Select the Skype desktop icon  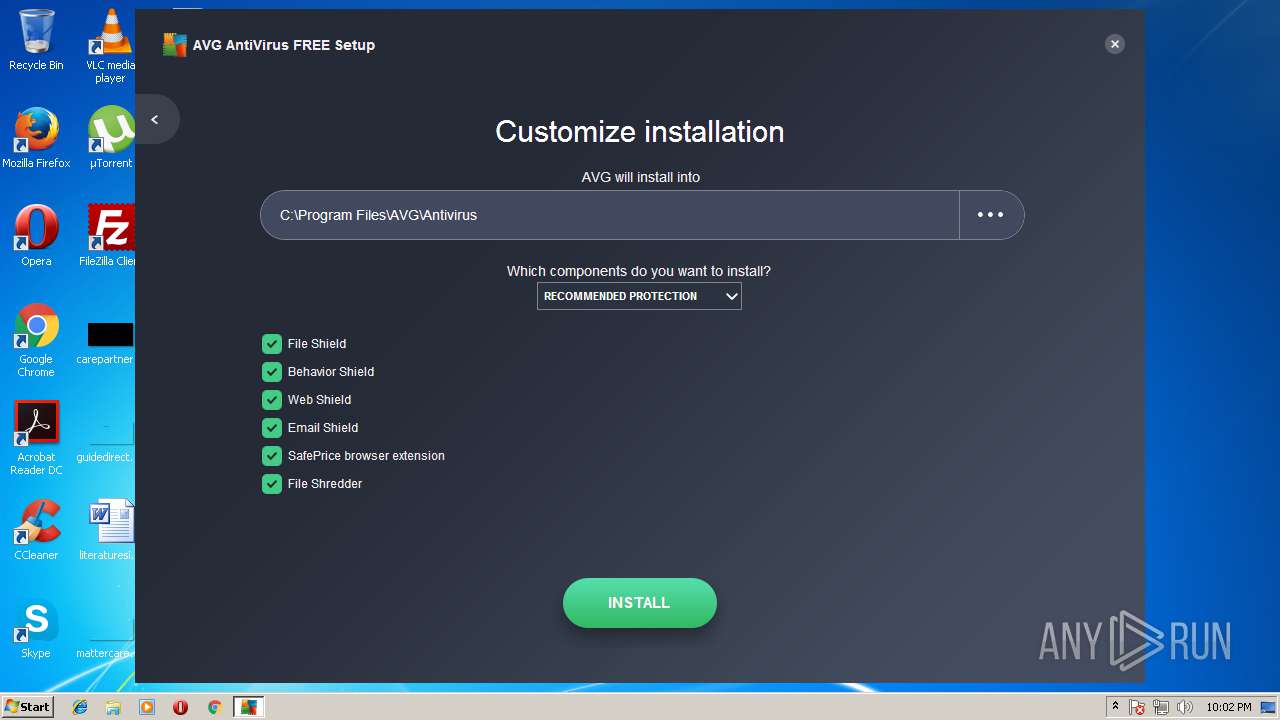(36, 628)
